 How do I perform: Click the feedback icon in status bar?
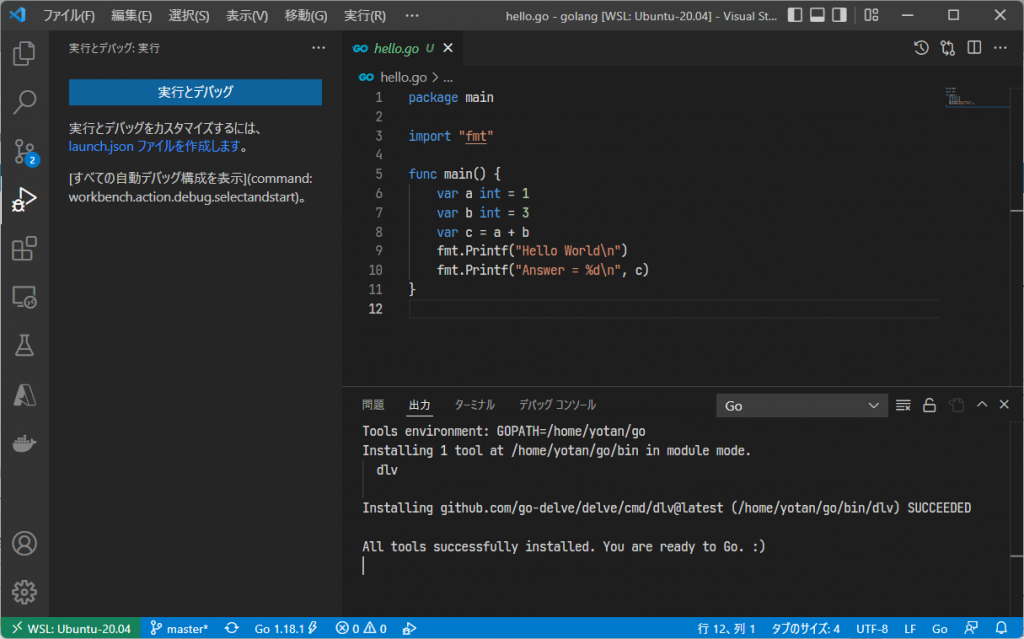(971, 629)
